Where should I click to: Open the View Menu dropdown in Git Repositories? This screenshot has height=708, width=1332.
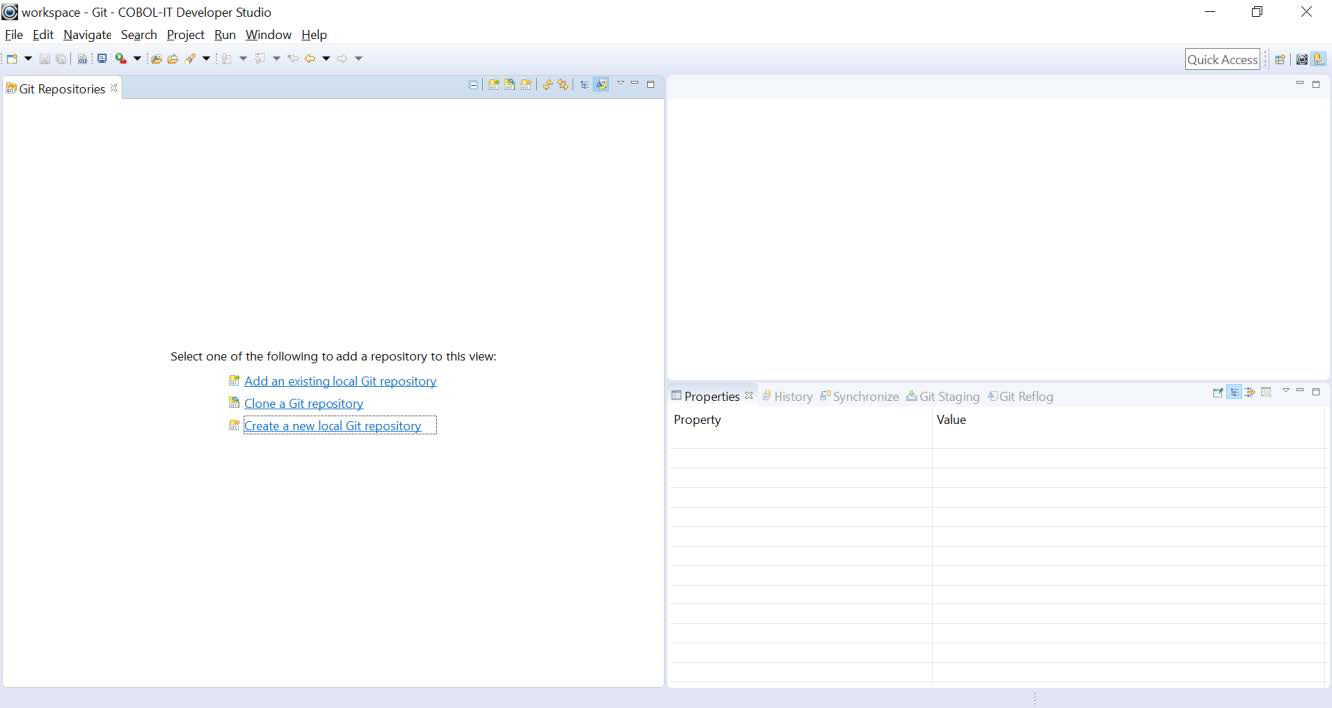pyautogui.click(x=620, y=83)
